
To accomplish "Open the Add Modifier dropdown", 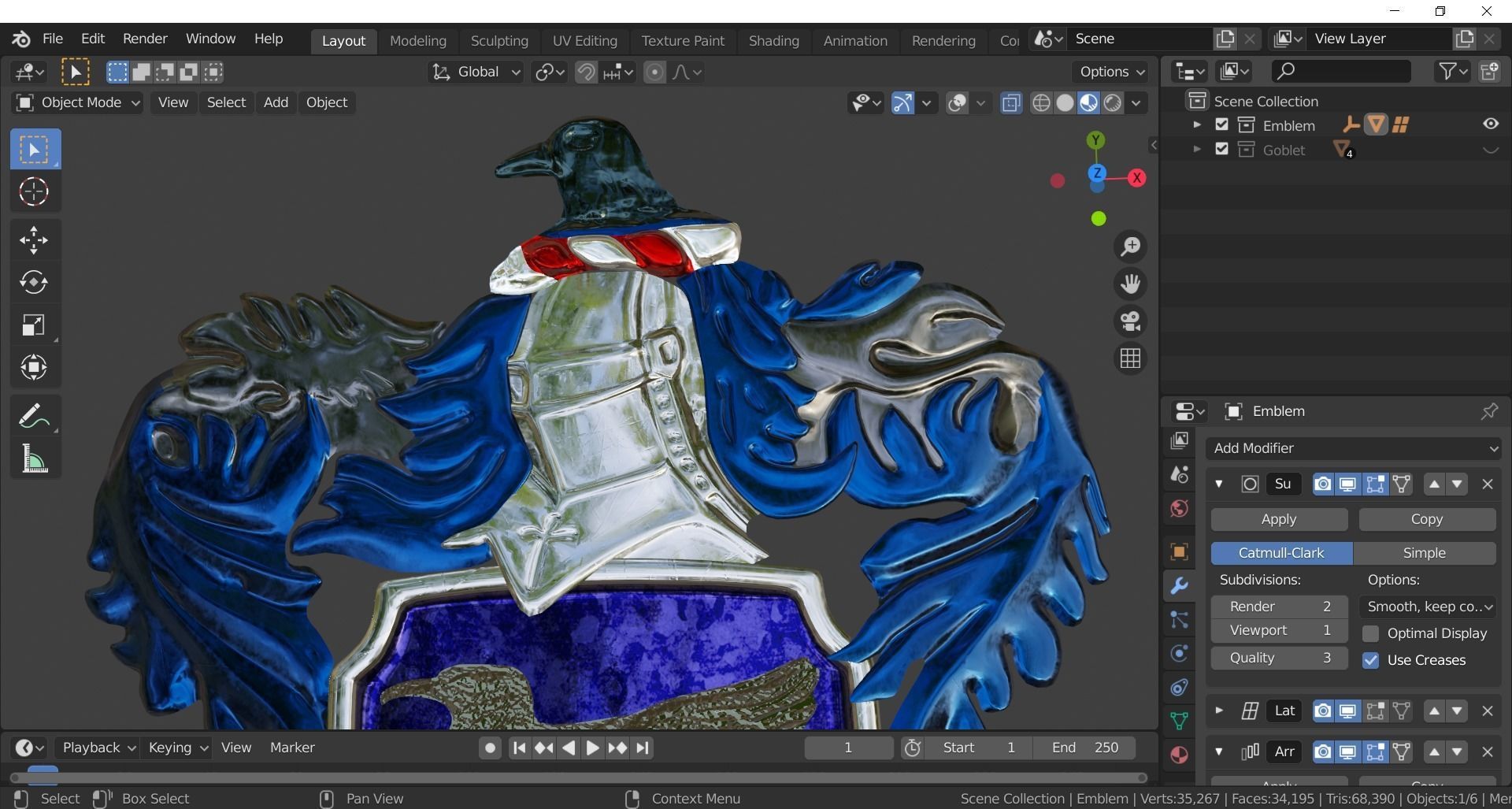I will click(1353, 448).
